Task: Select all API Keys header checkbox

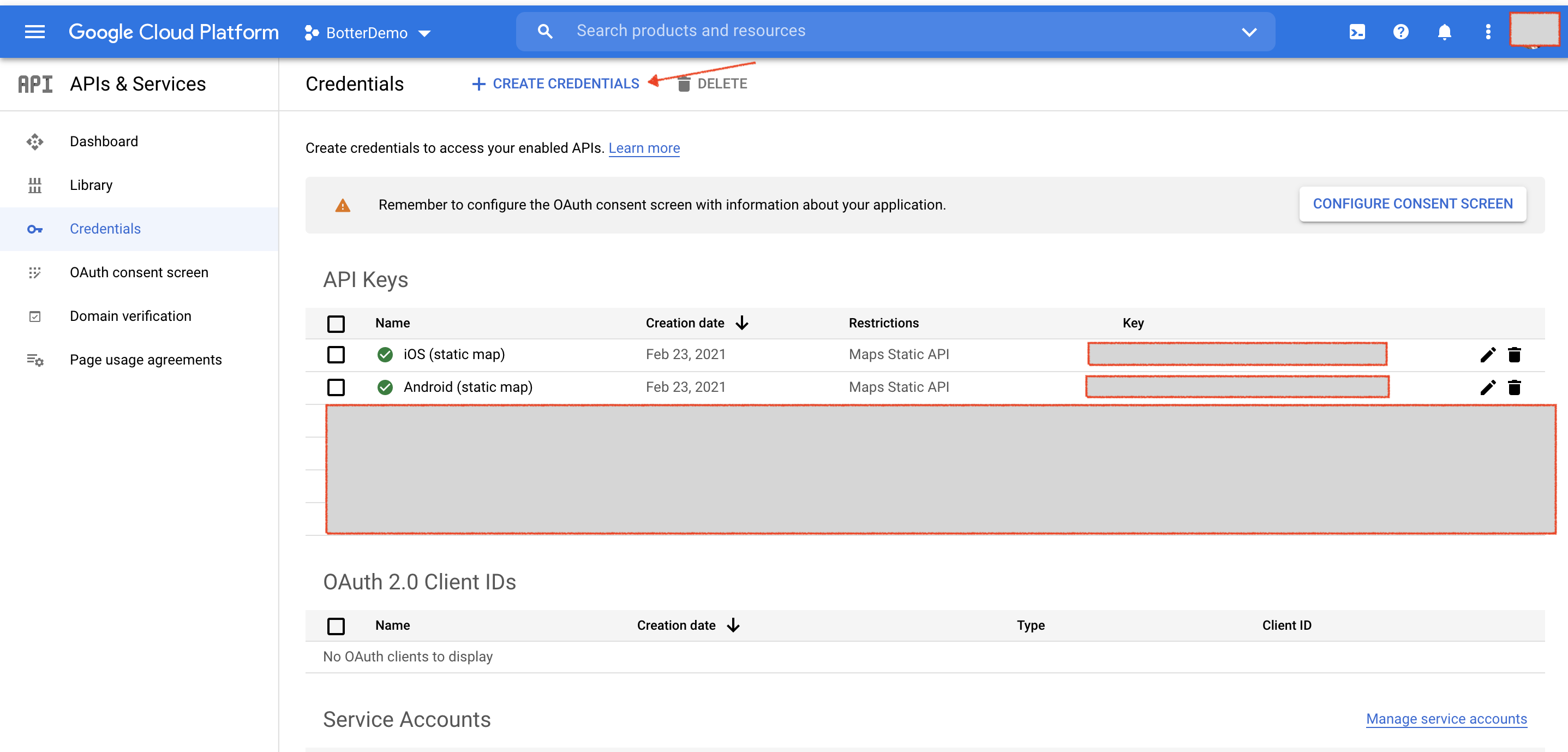Action: coord(336,323)
